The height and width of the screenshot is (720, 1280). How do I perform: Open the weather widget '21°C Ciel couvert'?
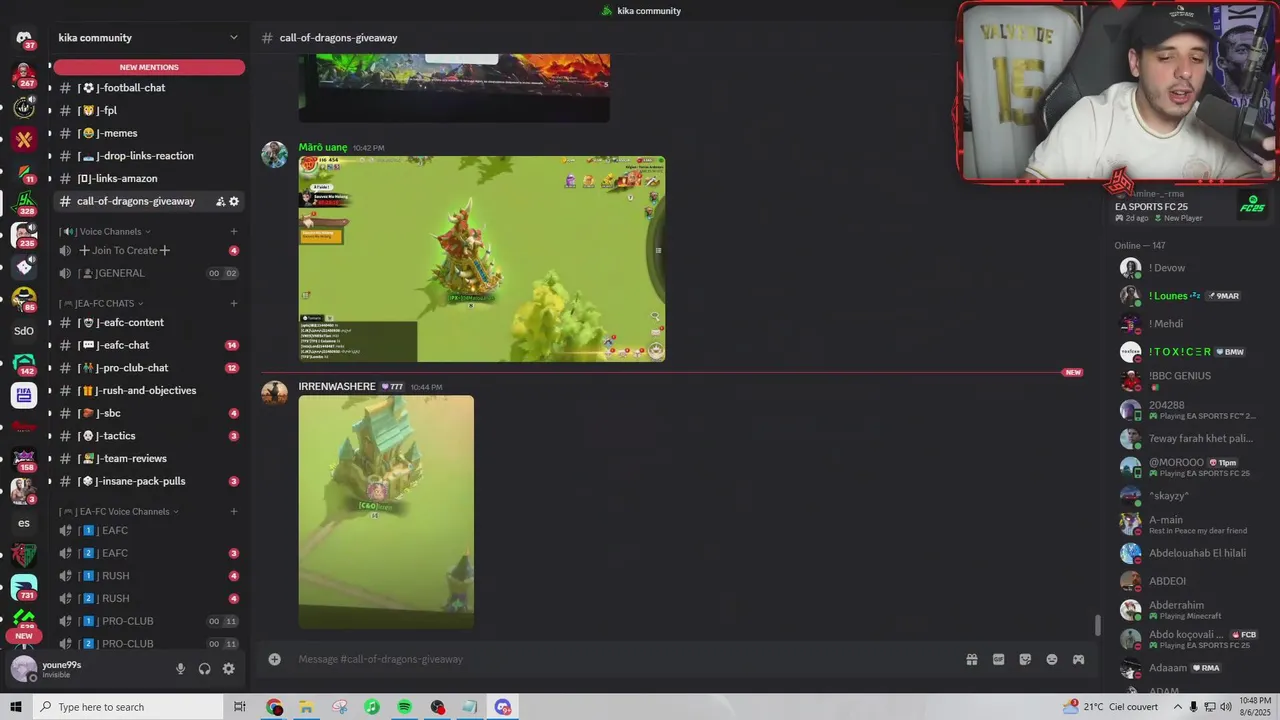(x=1112, y=707)
